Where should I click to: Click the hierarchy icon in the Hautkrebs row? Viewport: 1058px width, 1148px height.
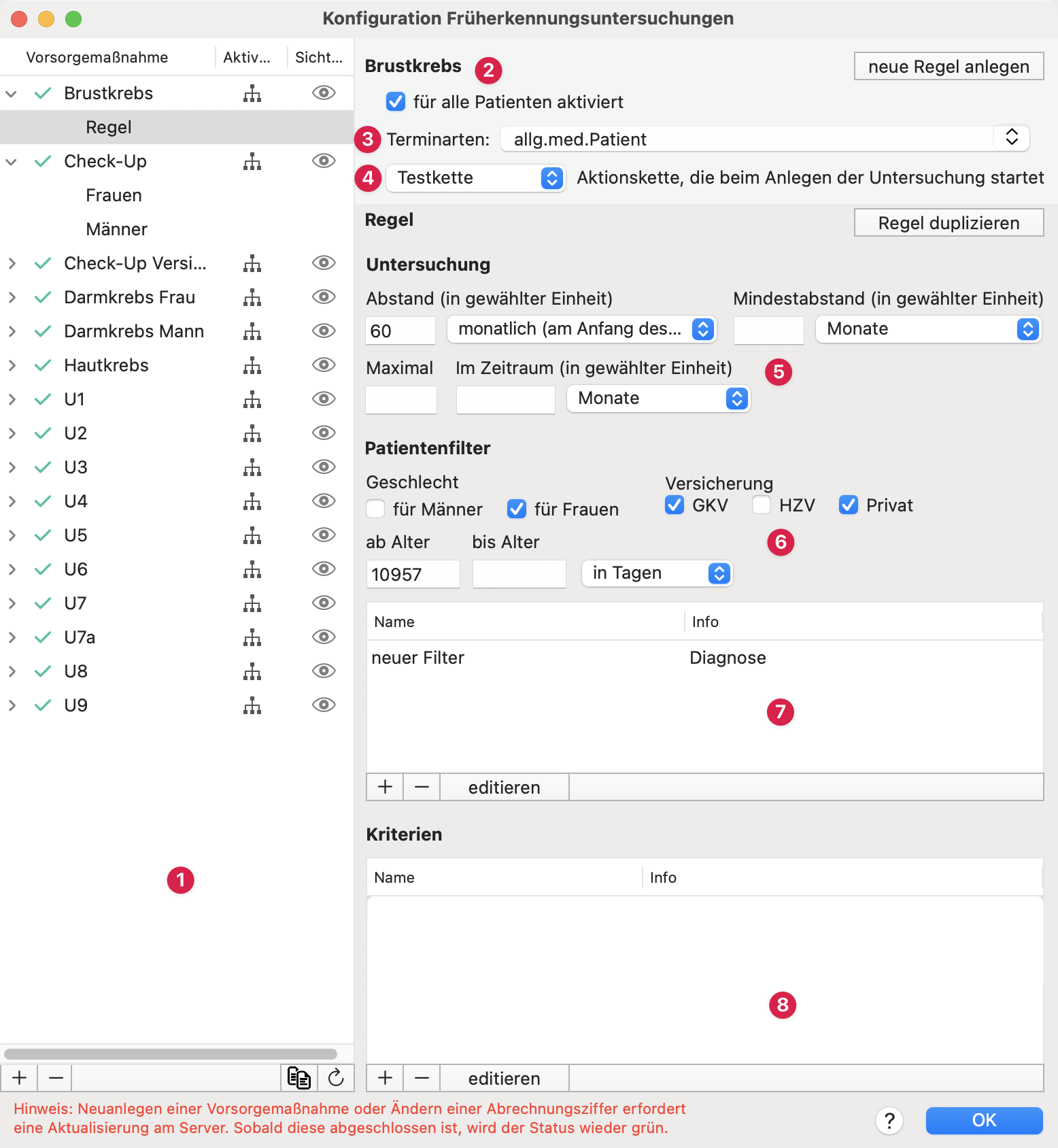coord(252,365)
